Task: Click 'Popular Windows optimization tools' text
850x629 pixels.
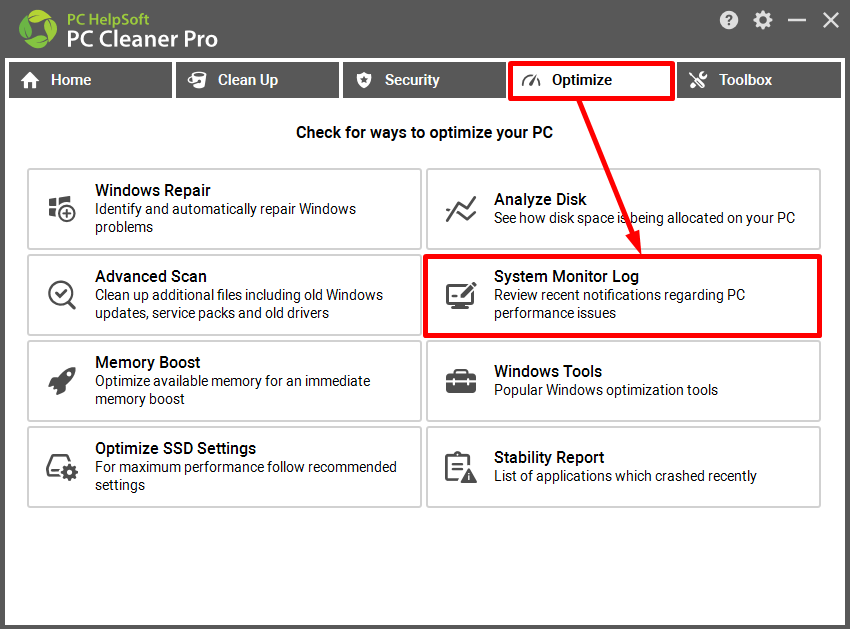Action: [x=606, y=390]
